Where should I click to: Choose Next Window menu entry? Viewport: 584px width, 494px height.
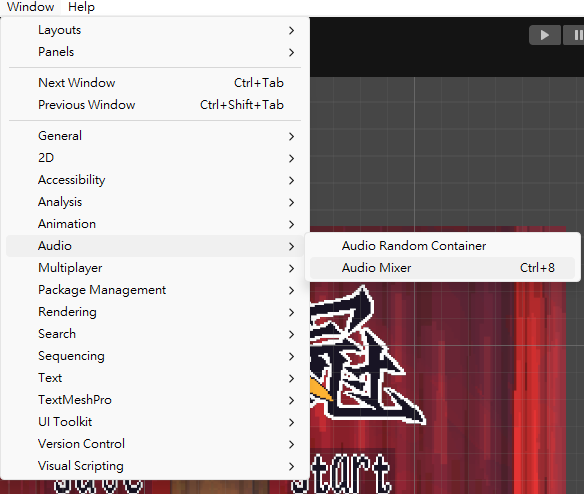pyautogui.click(x=155, y=83)
